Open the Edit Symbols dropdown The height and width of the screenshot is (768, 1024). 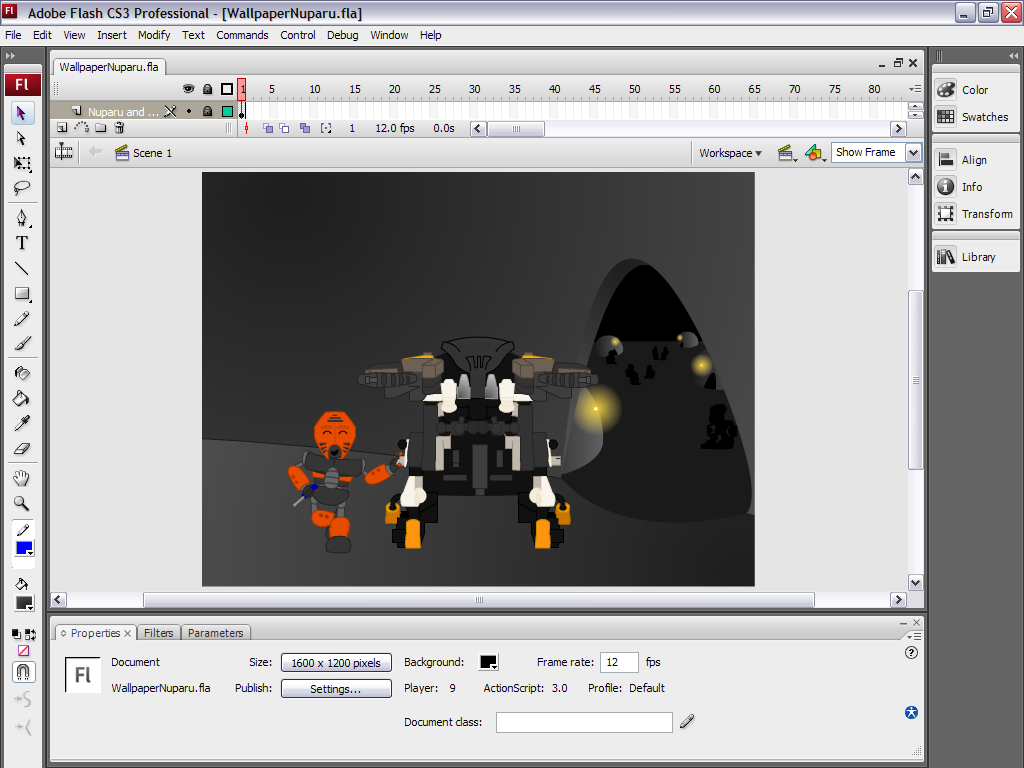[815, 153]
